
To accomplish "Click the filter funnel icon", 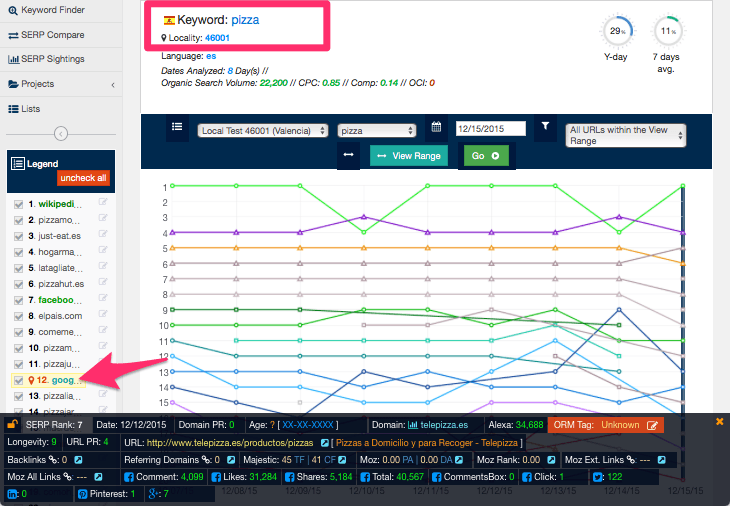I will tap(545, 127).
